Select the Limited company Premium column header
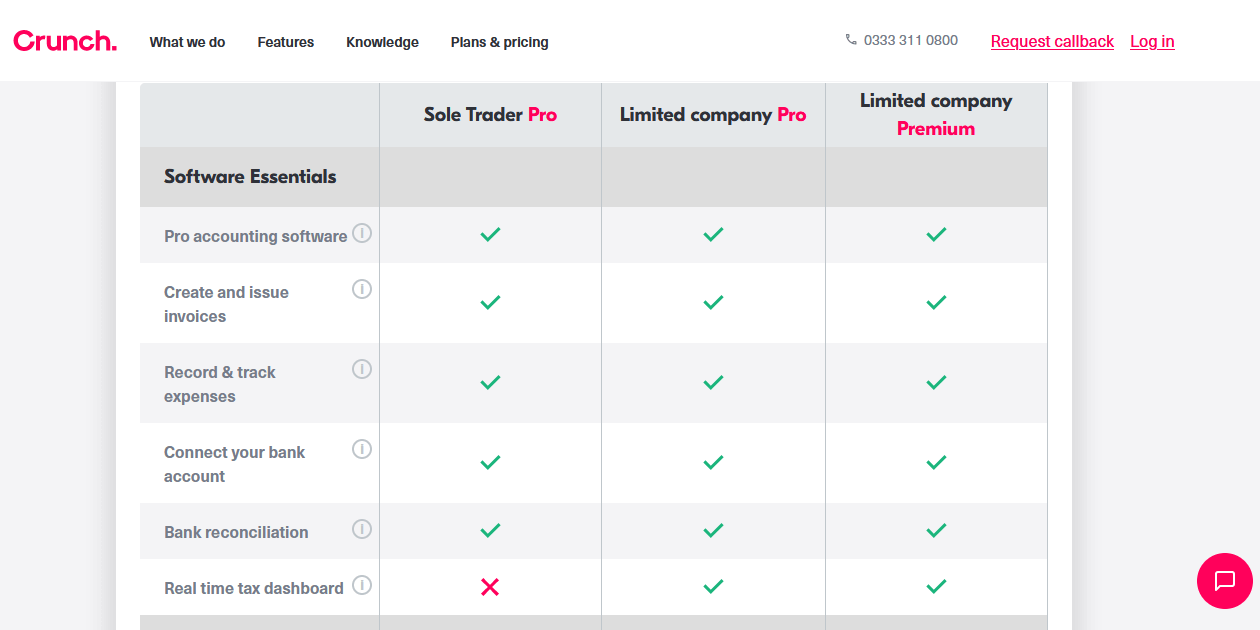Image resolution: width=1260 pixels, height=630 pixels. click(936, 114)
